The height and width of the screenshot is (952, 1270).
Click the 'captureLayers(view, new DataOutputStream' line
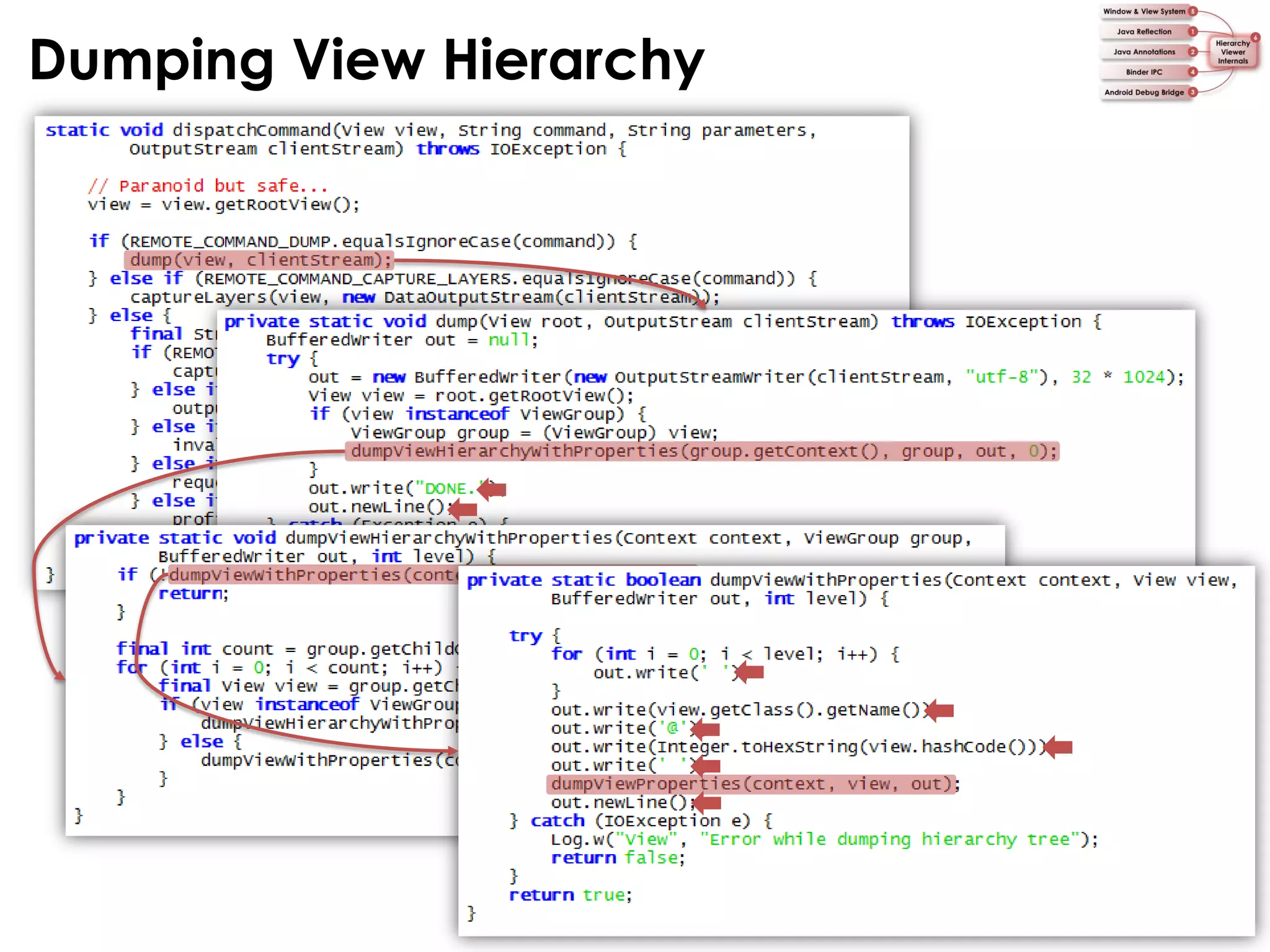pos(425,297)
